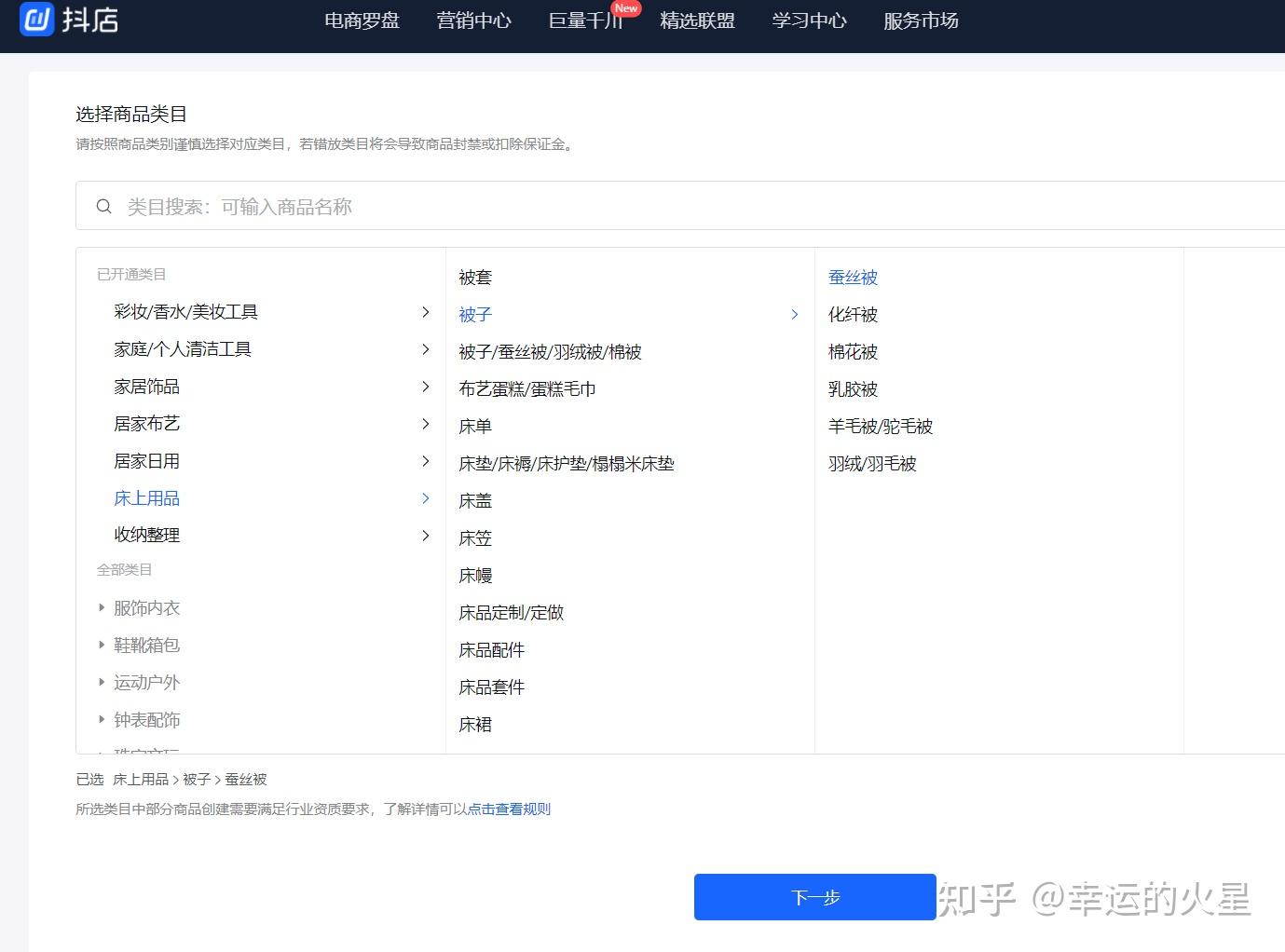Expand the 服饰内衣 tree triangle
Viewport: 1285px width, 952px height.
tap(102, 607)
